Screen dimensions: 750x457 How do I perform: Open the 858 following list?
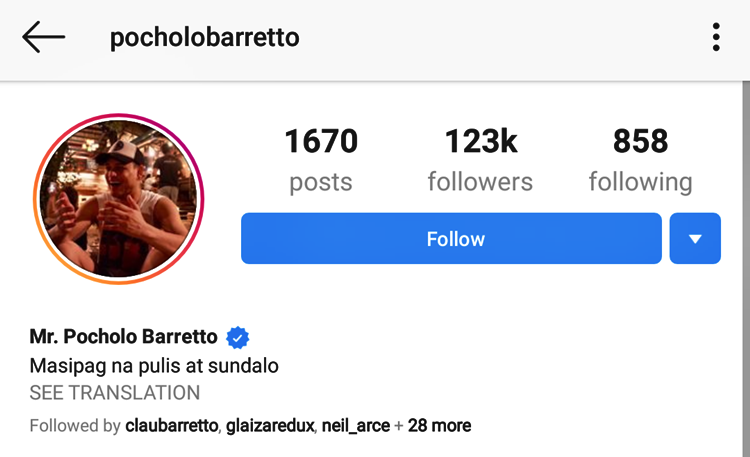point(640,142)
